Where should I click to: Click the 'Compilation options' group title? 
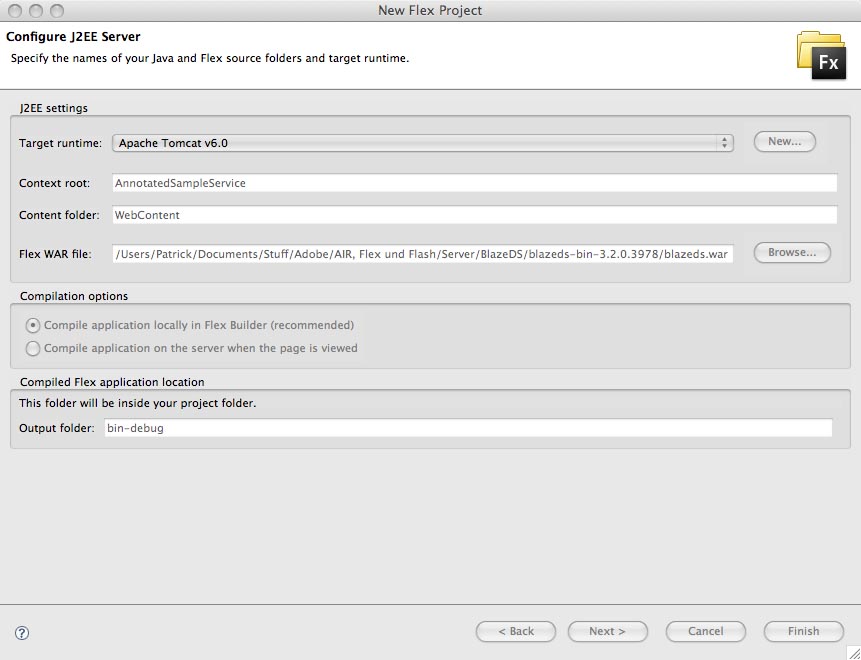click(74, 296)
